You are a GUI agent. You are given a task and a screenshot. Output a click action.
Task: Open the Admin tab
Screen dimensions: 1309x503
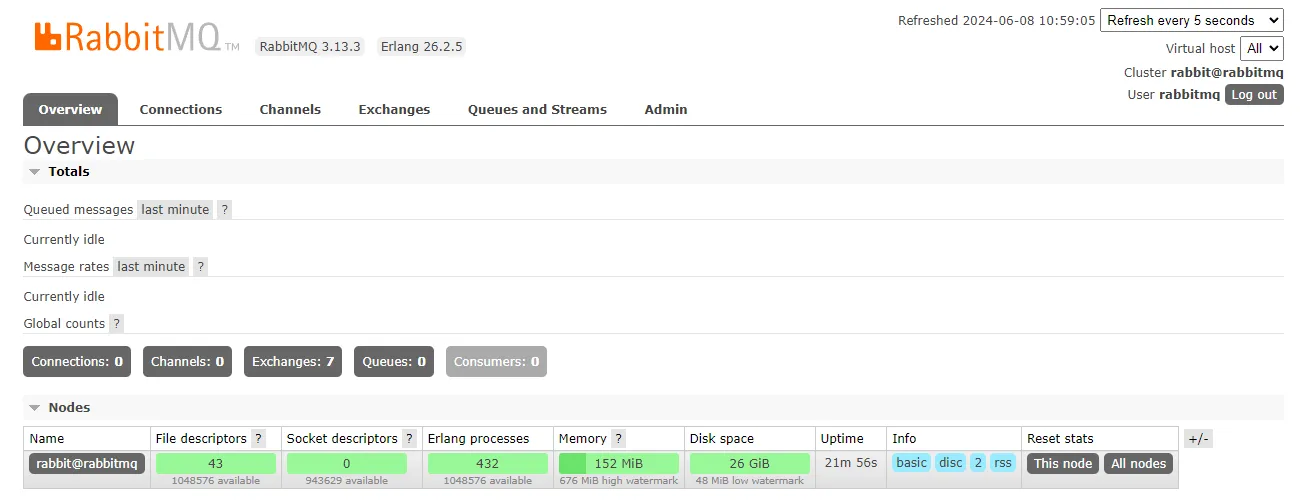pyautogui.click(x=666, y=110)
